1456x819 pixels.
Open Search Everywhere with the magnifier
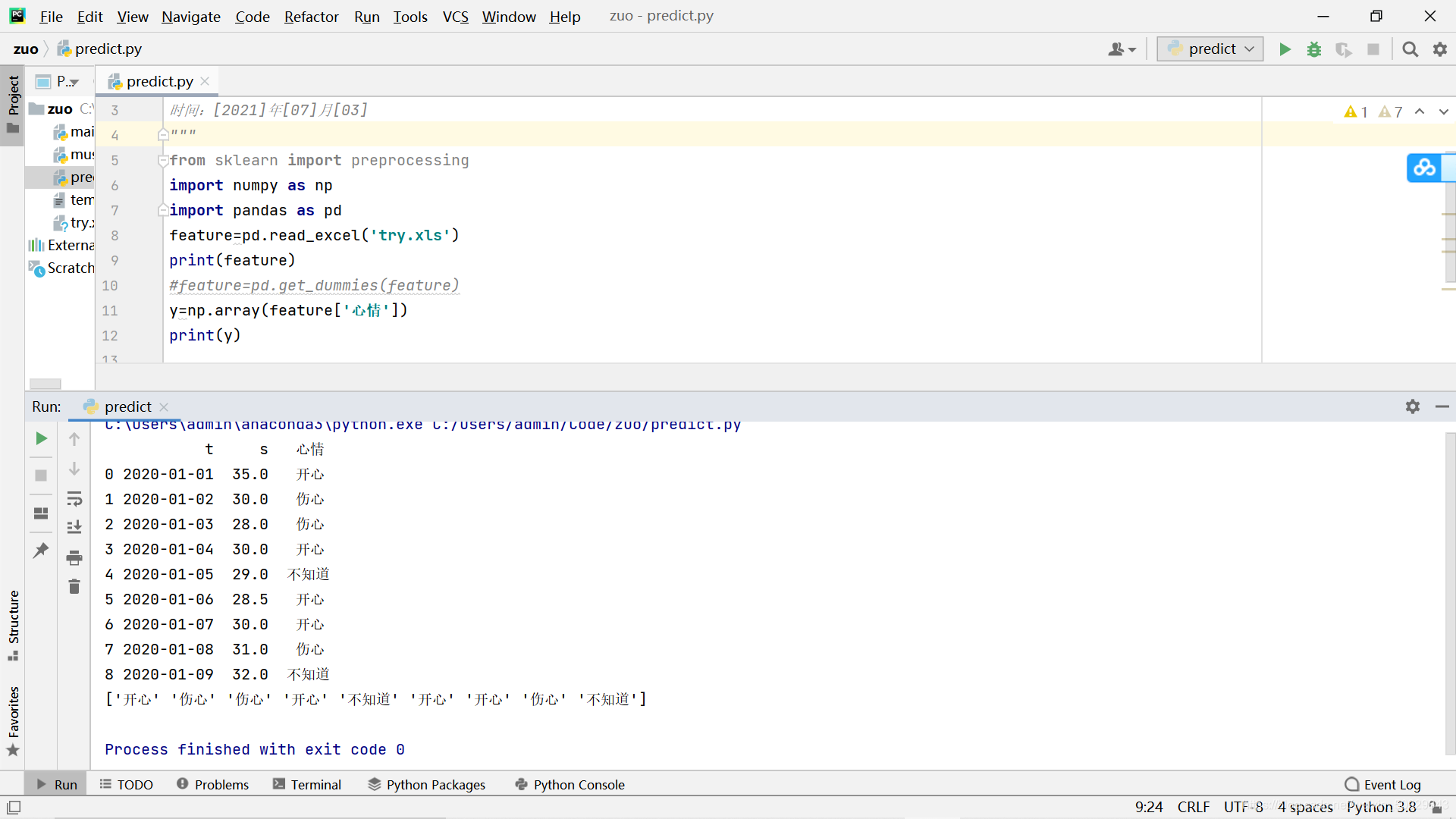[1410, 49]
